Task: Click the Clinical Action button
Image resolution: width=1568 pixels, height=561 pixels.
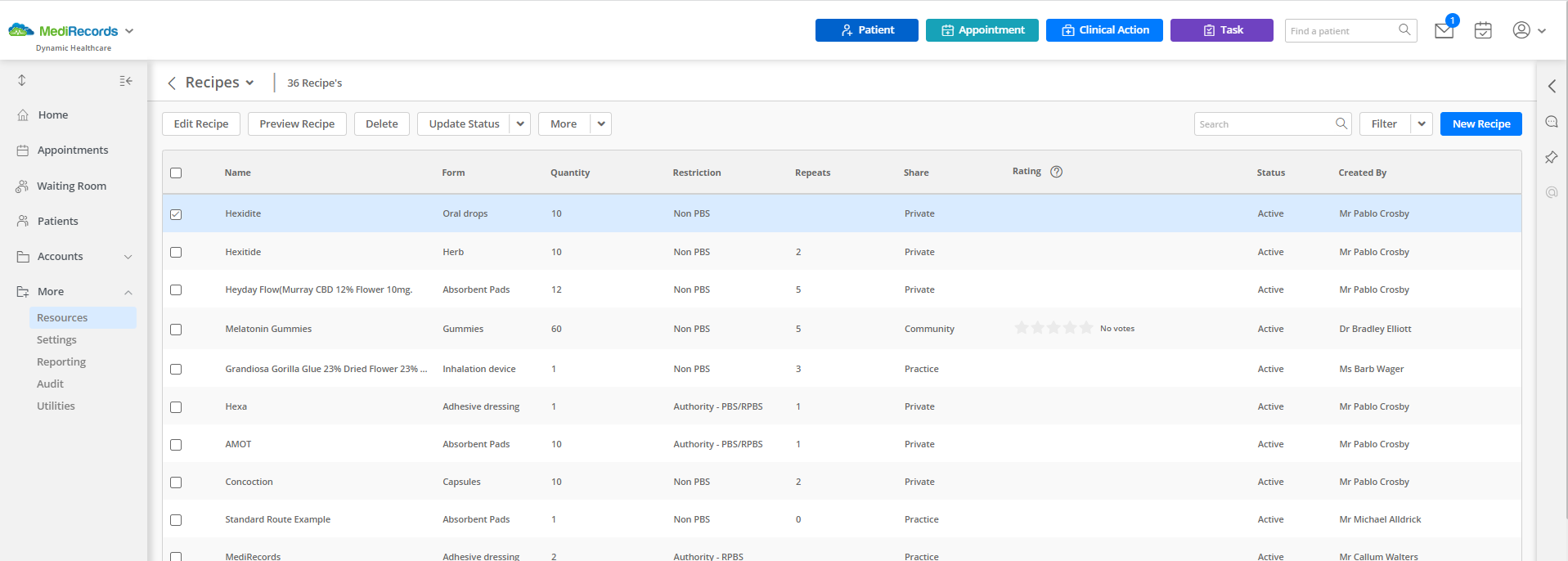Action: (x=1104, y=30)
